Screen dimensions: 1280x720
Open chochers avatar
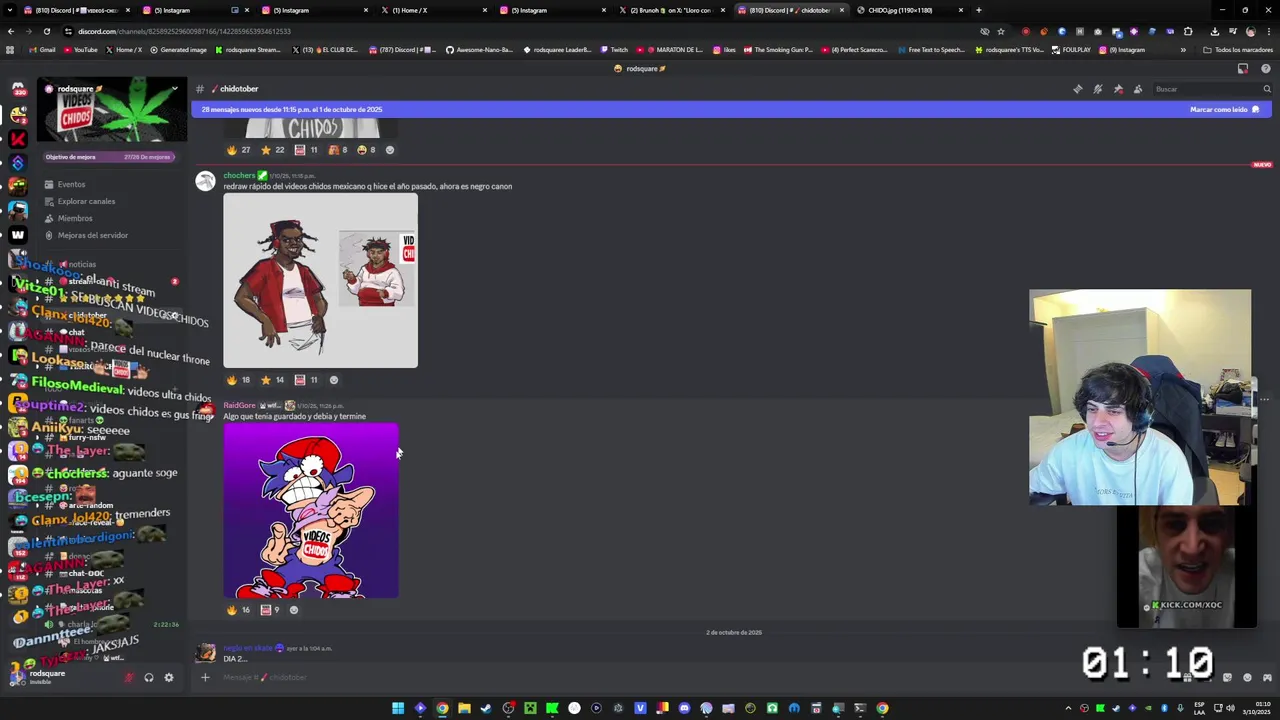[x=205, y=181]
